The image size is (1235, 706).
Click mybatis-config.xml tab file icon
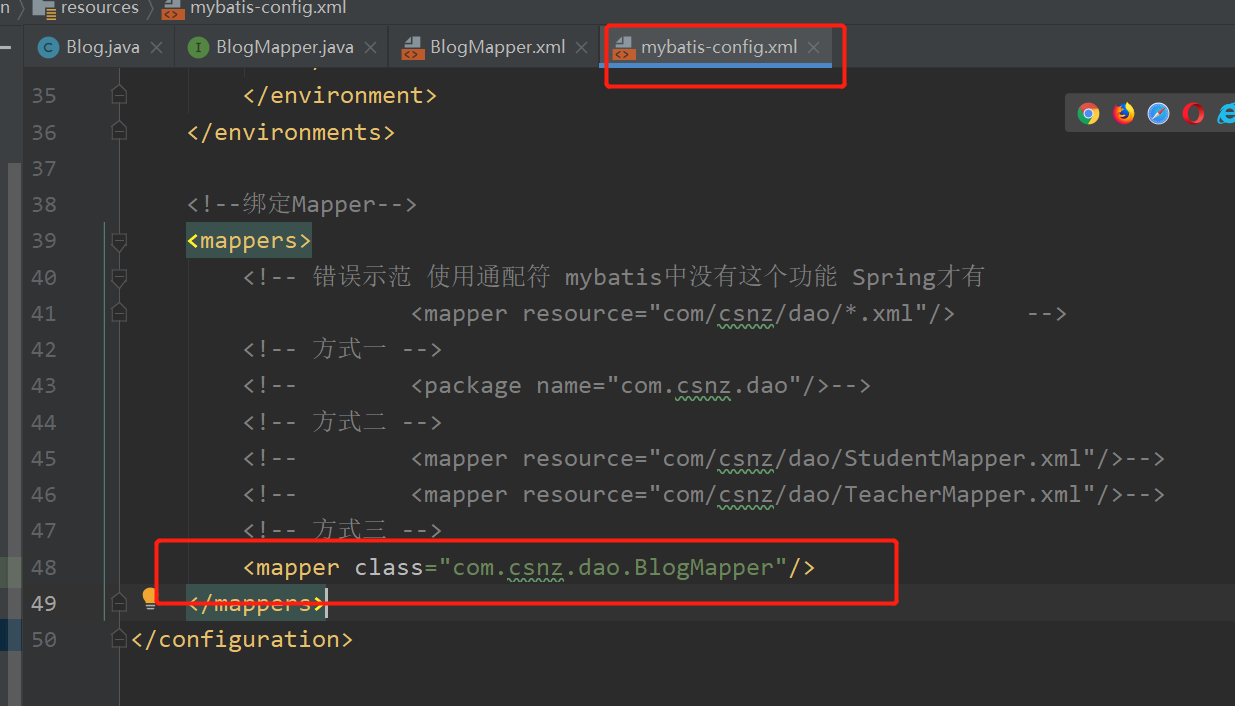pyautogui.click(x=624, y=48)
